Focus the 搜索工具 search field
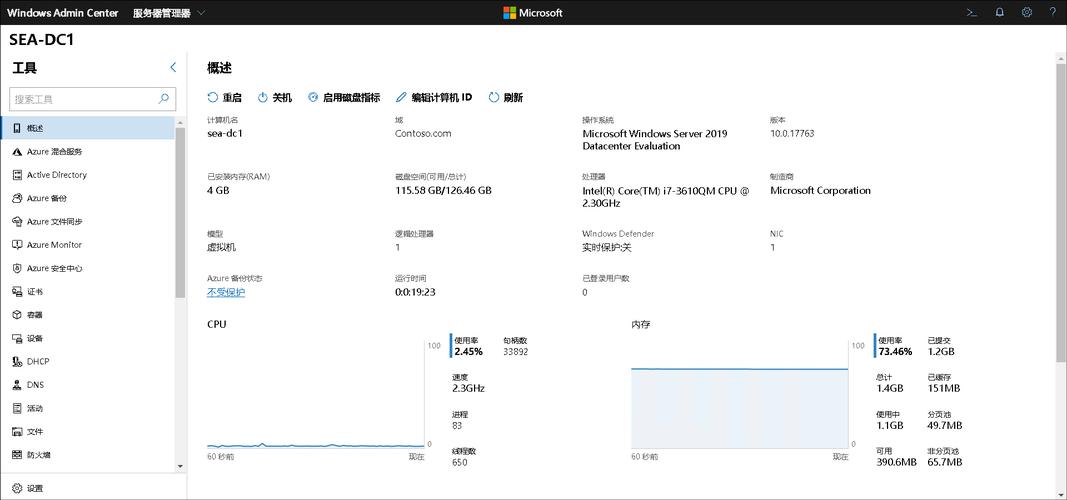Screen dimensions: 1067x500 (93, 99)
